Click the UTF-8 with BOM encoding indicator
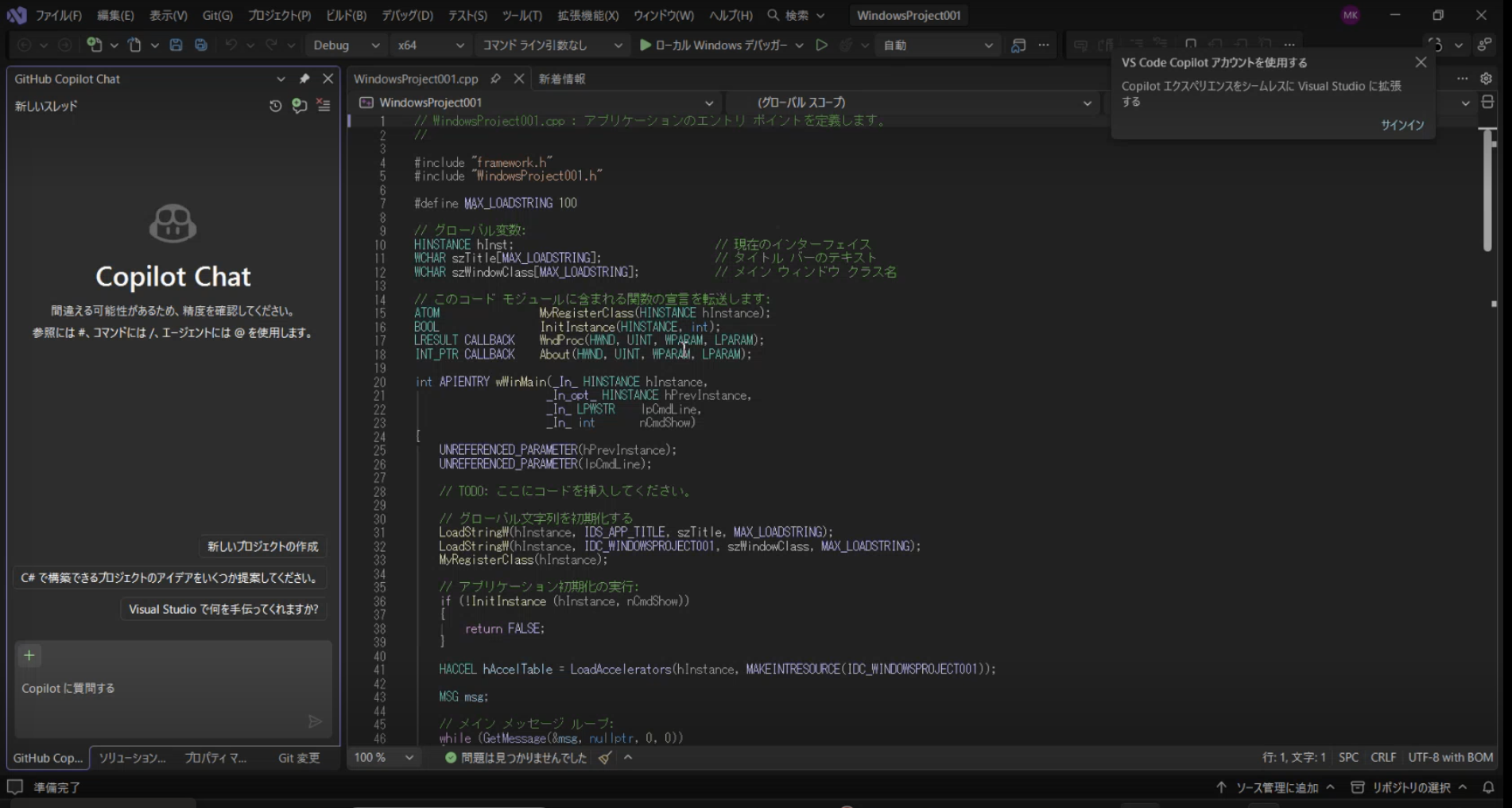The image size is (1512, 808). coord(1451,758)
